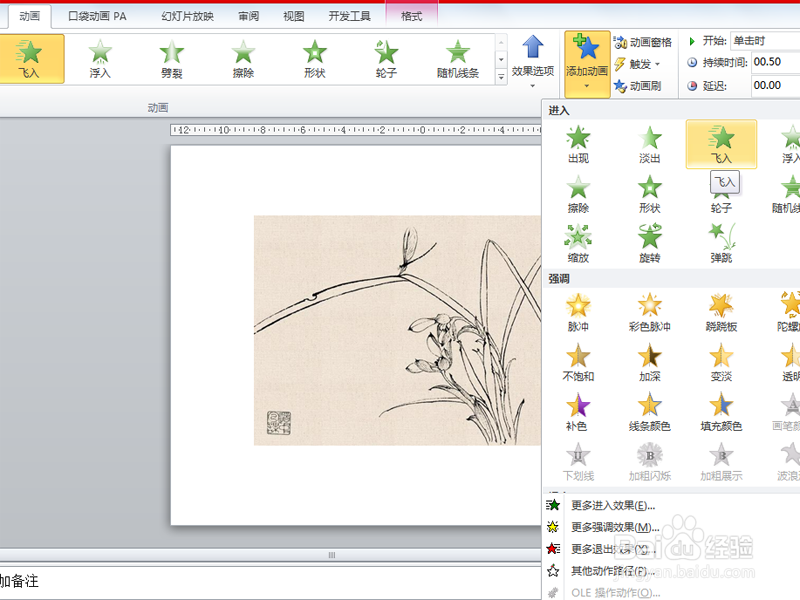The image size is (800, 600).
Task: Apply the 线条颜色 emphasis effect
Action: 649,412
